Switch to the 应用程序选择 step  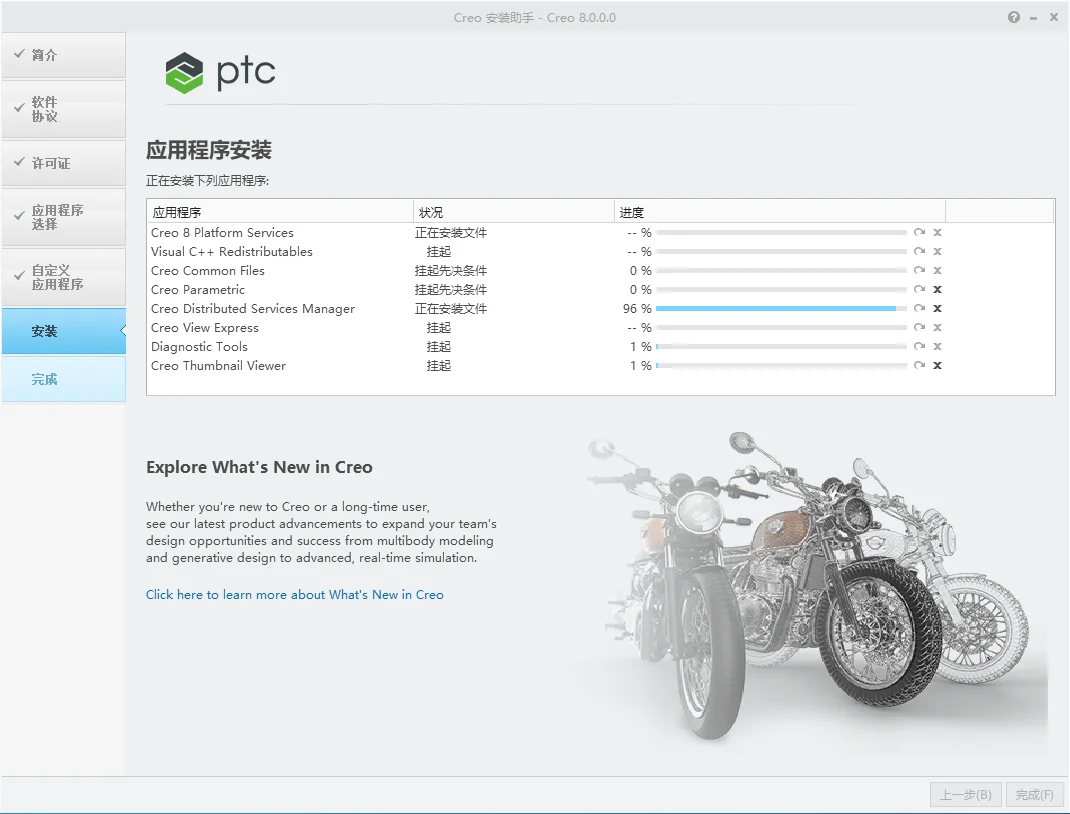(63, 217)
